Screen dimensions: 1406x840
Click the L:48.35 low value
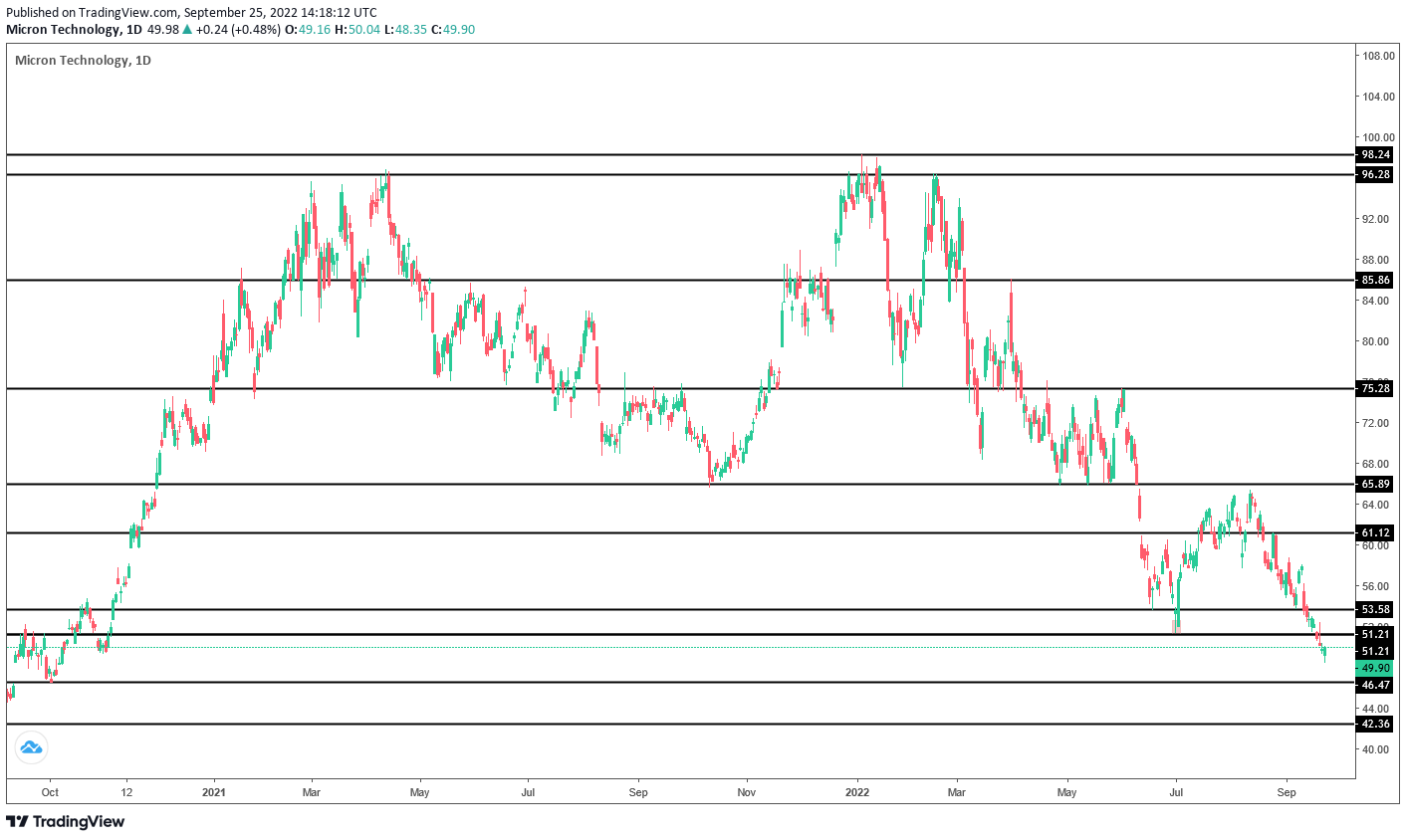(404, 29)
